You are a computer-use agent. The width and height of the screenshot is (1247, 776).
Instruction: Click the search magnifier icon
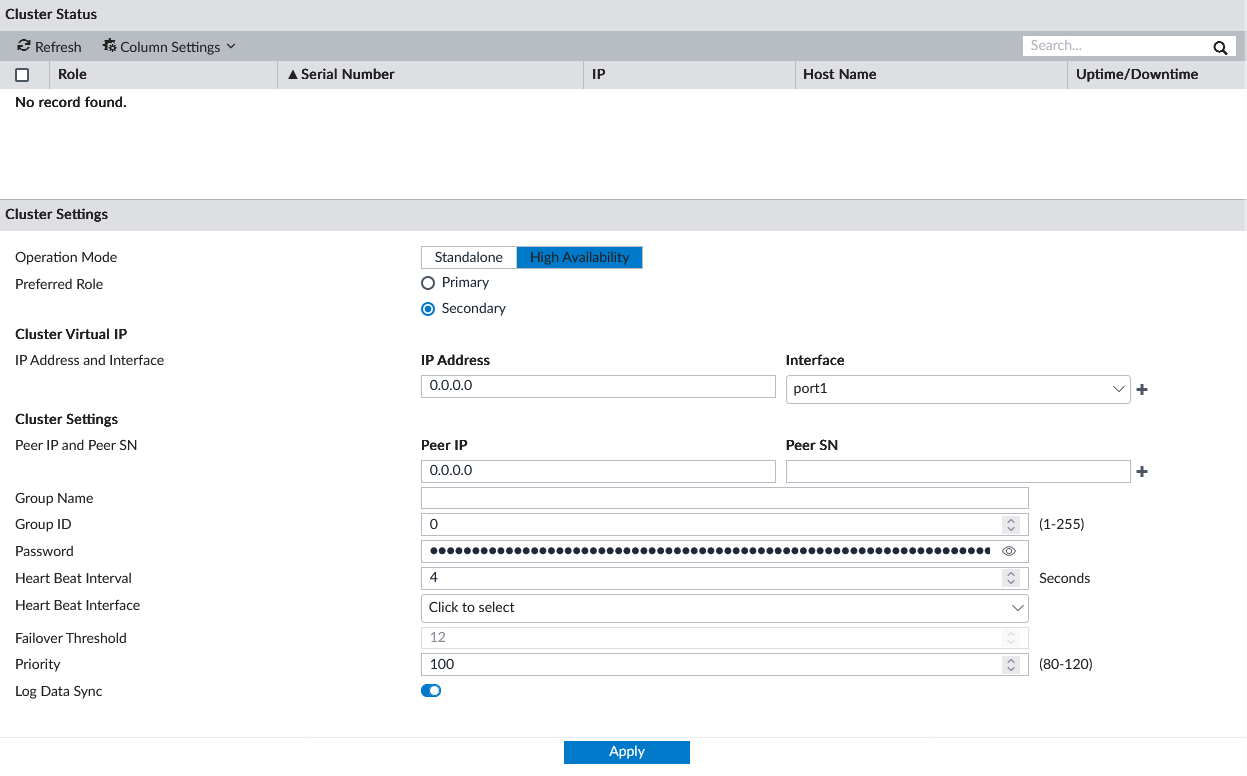coord(1220,47)
